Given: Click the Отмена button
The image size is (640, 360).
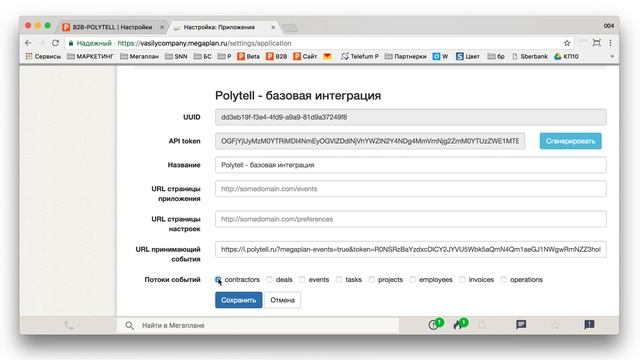Looking at the screenshot, I should pos(282,300).
